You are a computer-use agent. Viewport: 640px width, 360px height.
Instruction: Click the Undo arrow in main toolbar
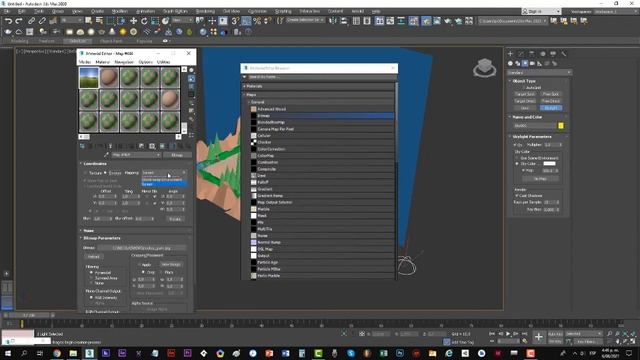pos(8,20)
